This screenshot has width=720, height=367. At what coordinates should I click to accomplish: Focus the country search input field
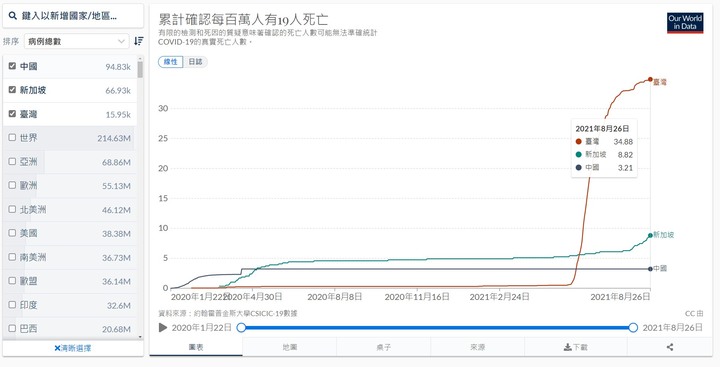(x=73, y=17)
